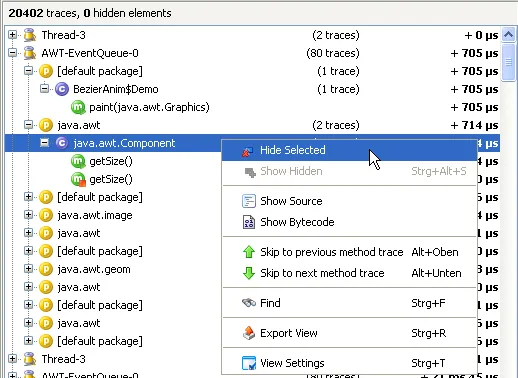Screen dimensions: 518x378
Task: Expand the java.awt.image package node
Action: (x=28, y=215)
